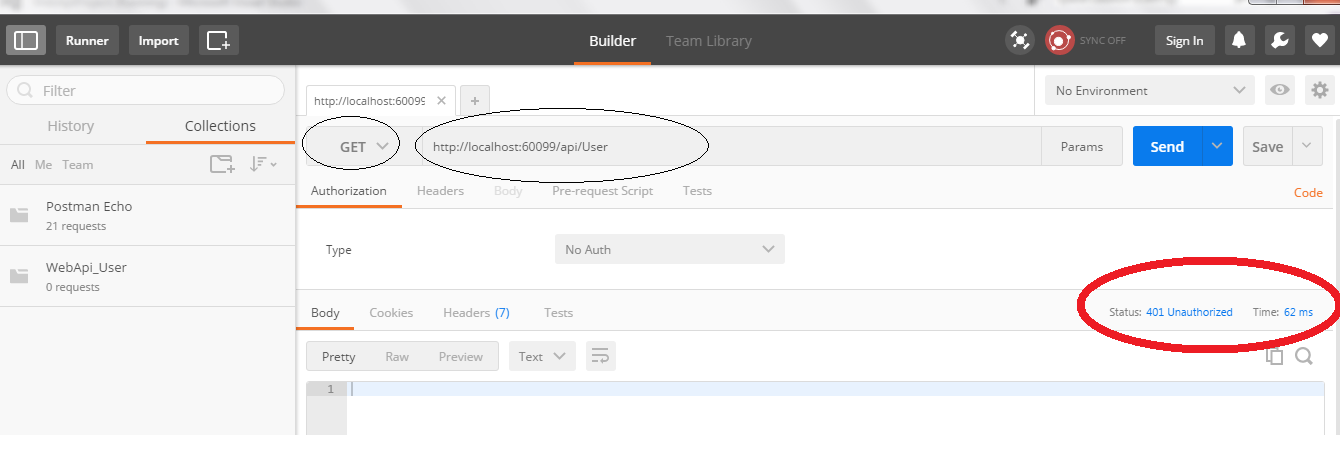
Task: Select the response Cookies tab
Action: click(391, 312)
